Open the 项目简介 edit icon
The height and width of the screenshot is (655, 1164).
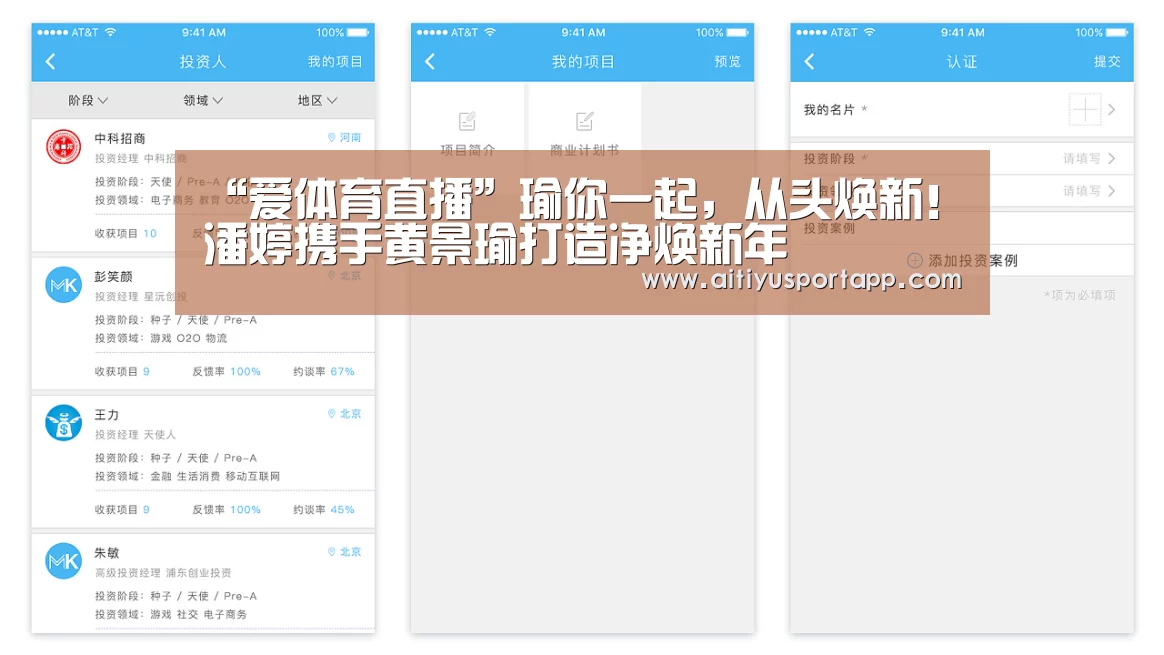click(467, 121)
